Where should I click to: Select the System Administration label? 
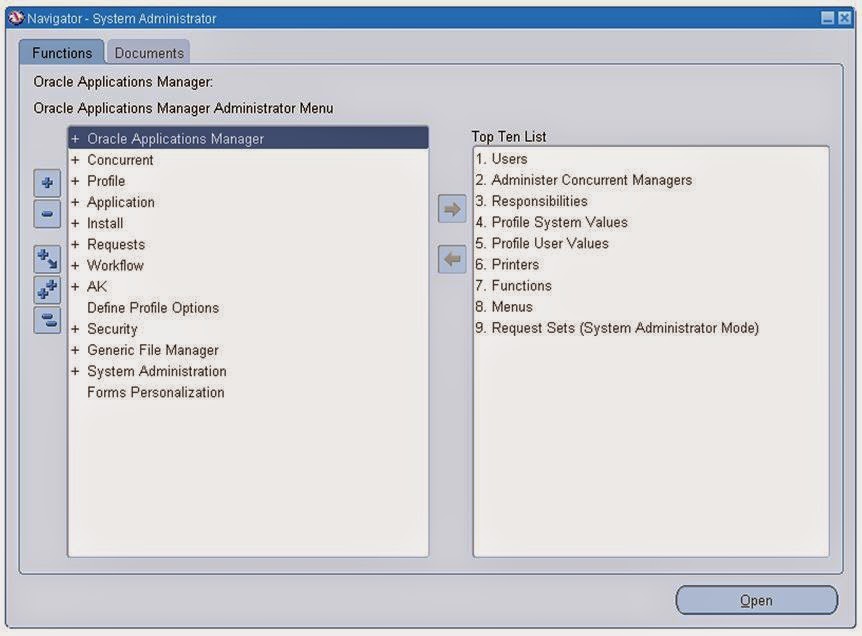(x=157, y=371)
